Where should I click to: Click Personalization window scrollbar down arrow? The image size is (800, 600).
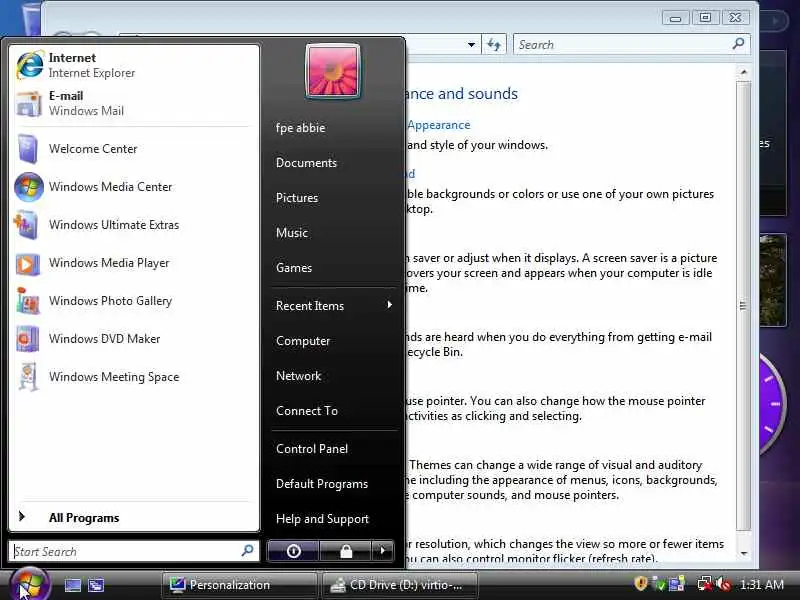point(744,553)
